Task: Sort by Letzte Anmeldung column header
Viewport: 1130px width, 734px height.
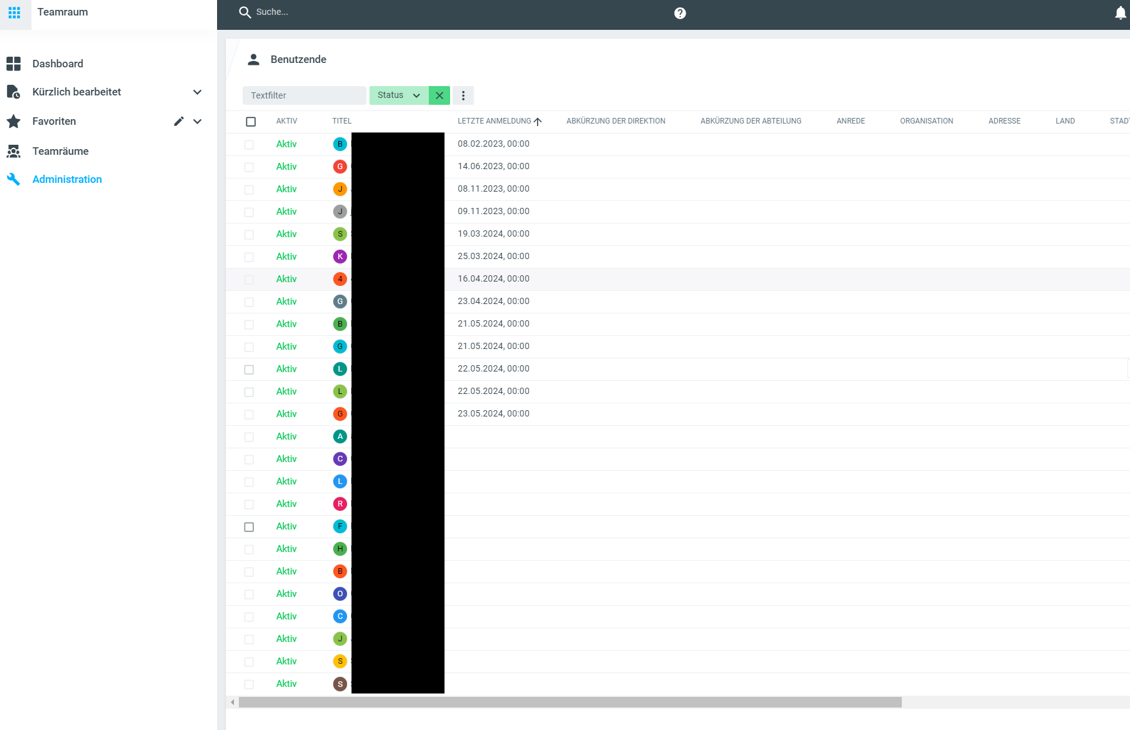Action: pyautogui.click(x=494, y=121)
